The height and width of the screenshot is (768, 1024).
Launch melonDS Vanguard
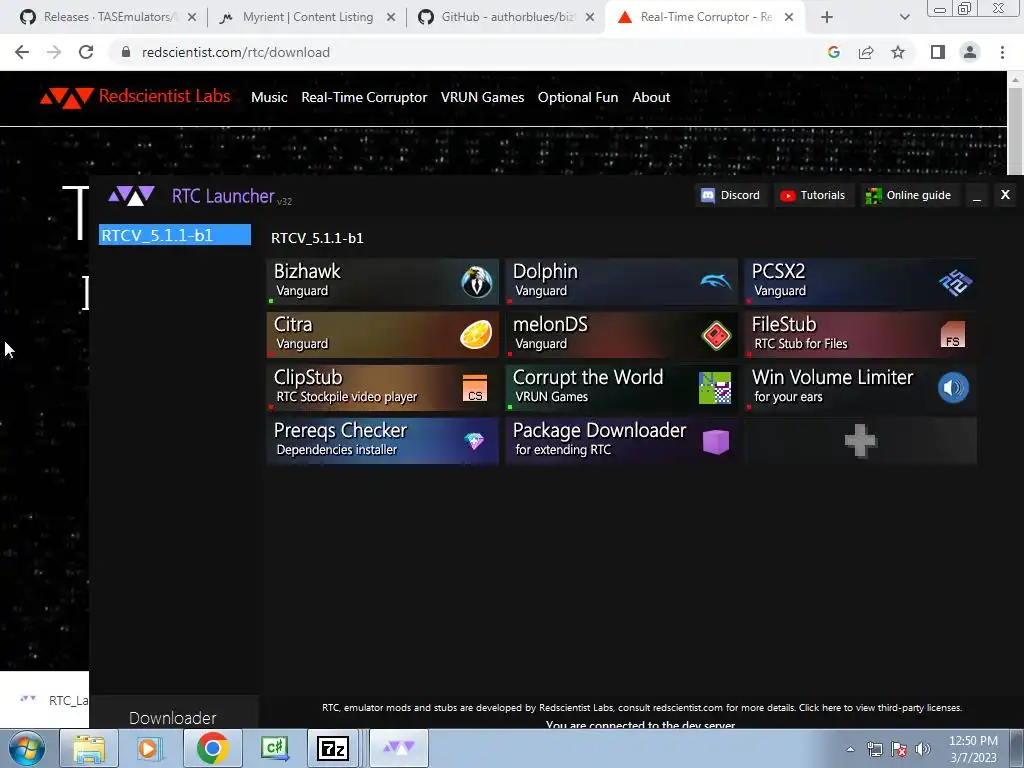click(622, 334)
